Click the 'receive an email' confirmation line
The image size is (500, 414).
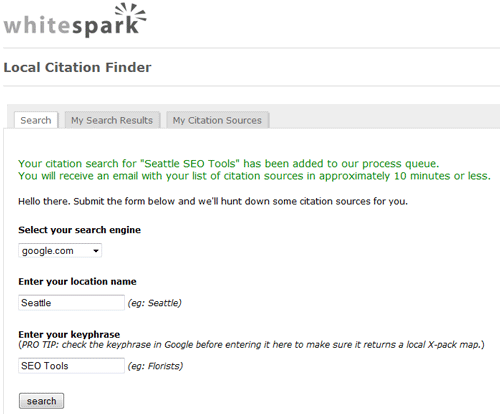(x=254, y=176)
